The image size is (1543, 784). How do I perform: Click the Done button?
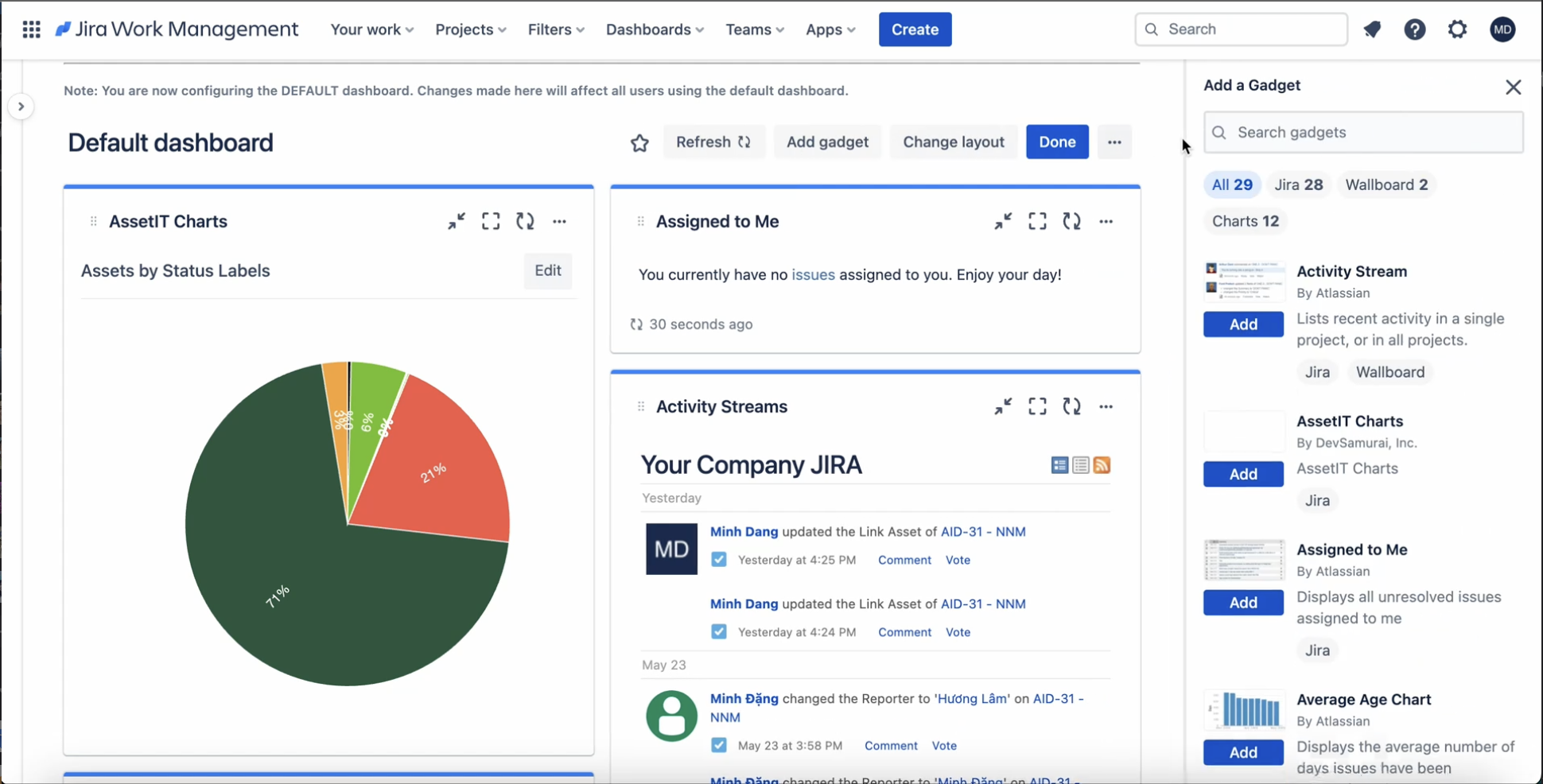click(x=1056, y=142)
